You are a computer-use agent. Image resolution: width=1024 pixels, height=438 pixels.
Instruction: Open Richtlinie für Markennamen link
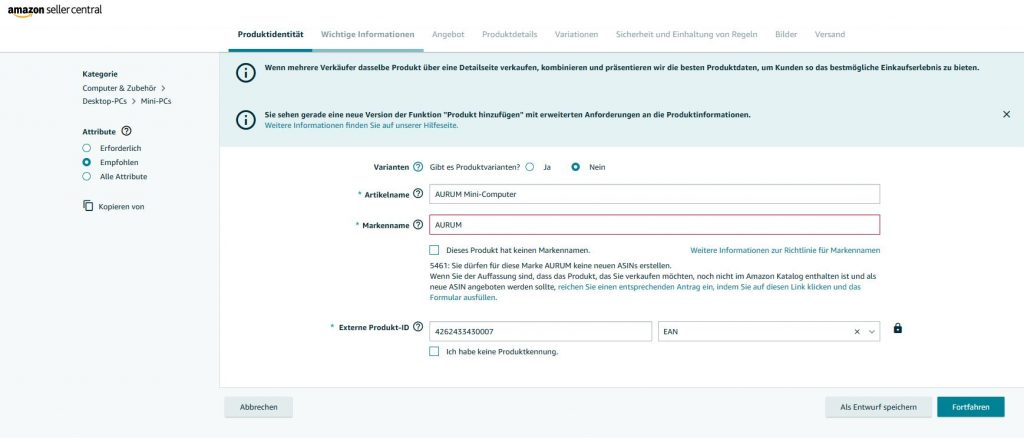click(x=785, y=250)
